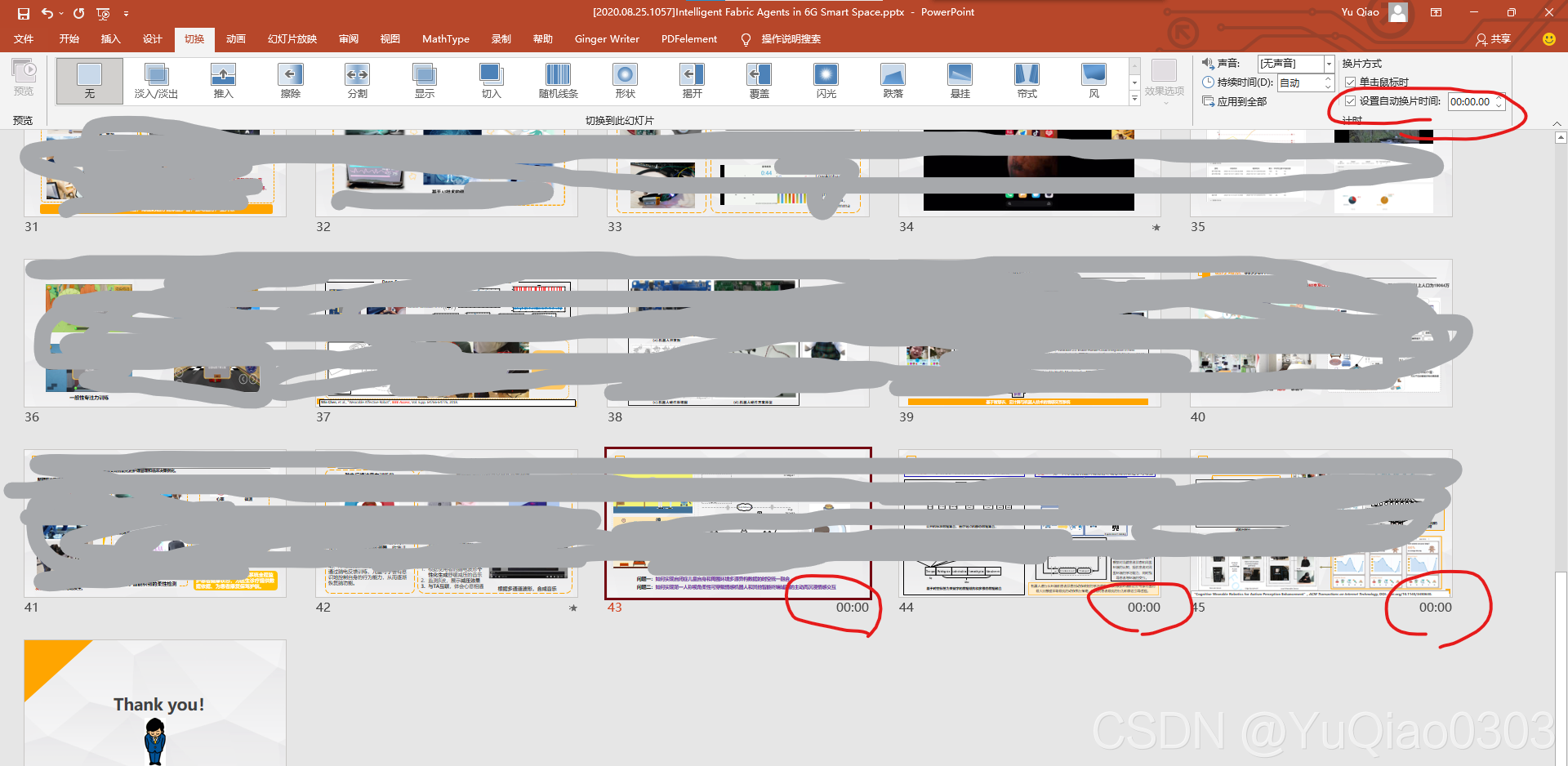1568x766 pixels.
Task: Click the Save icon in quick access toolbar
Action: point(23,13)
